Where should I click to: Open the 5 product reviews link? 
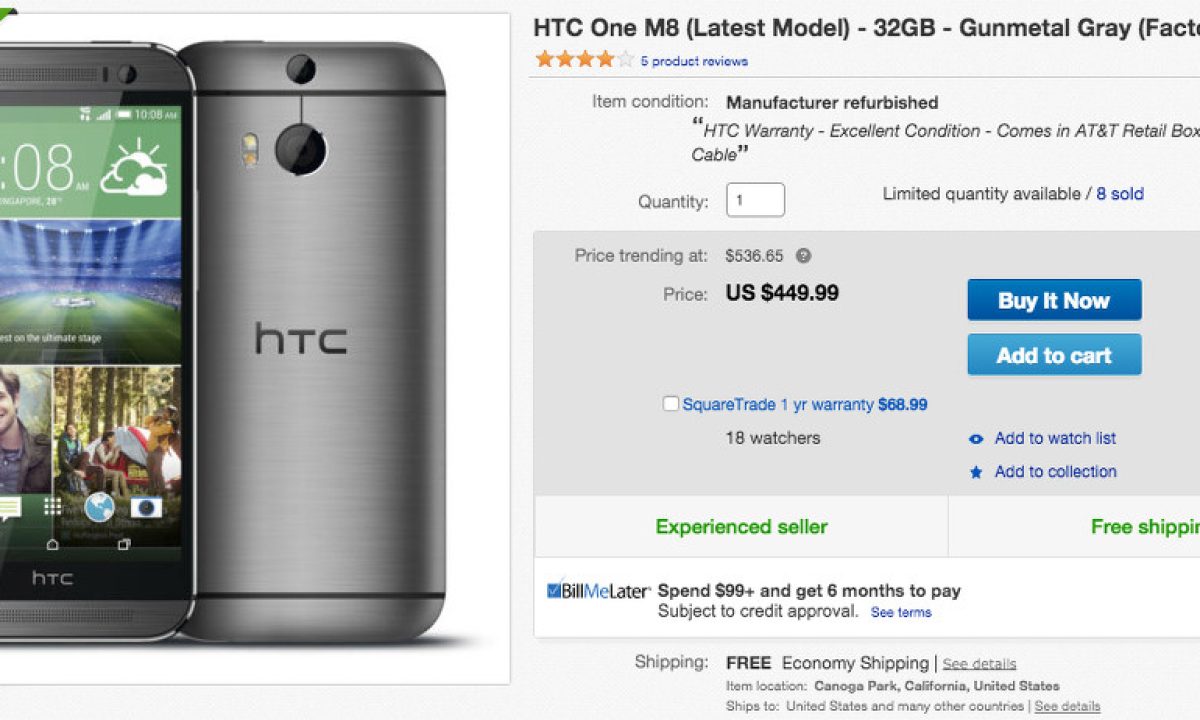click(694, 61)
